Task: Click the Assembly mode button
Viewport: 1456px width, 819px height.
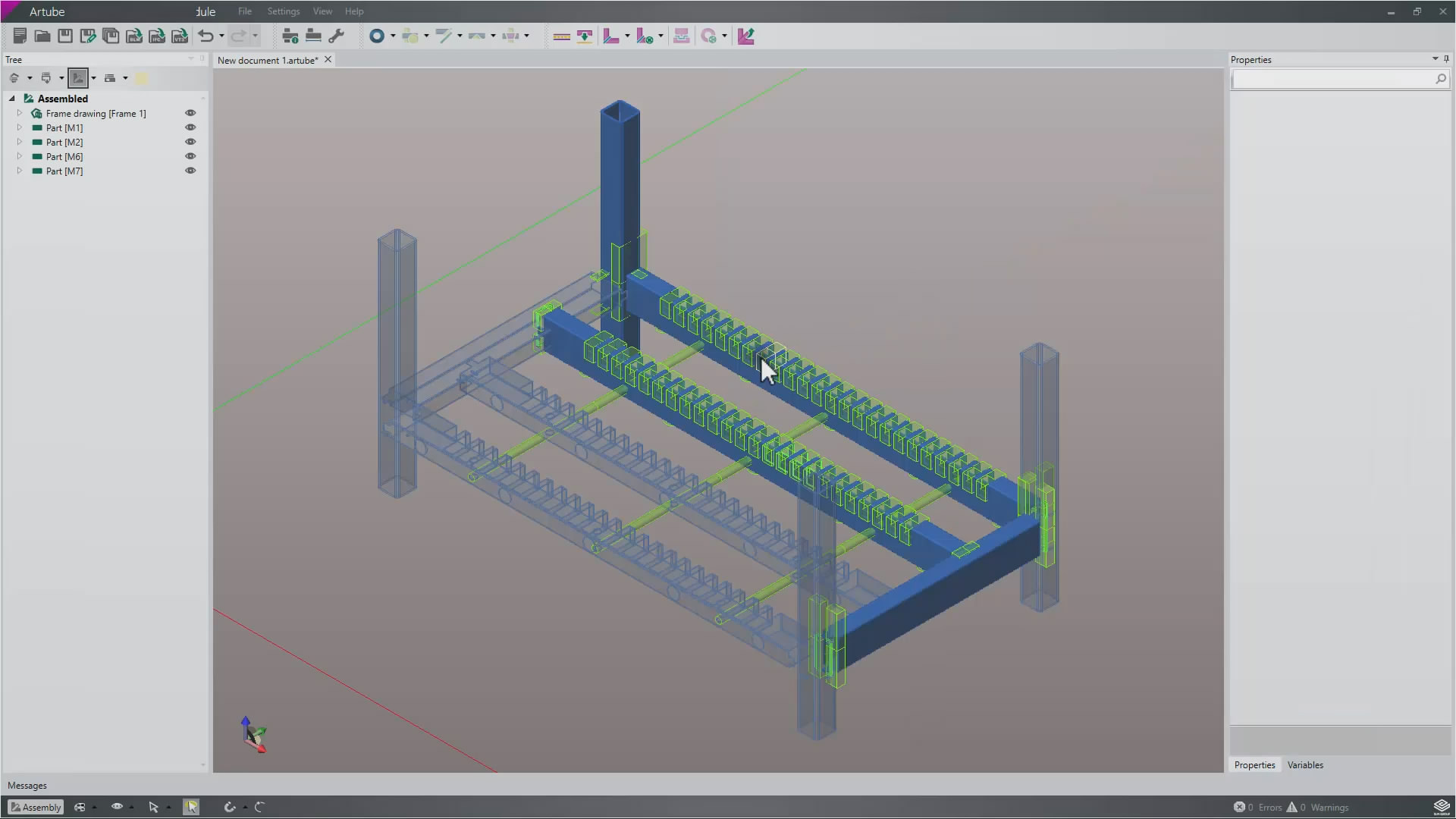Action: coord(36,807)
